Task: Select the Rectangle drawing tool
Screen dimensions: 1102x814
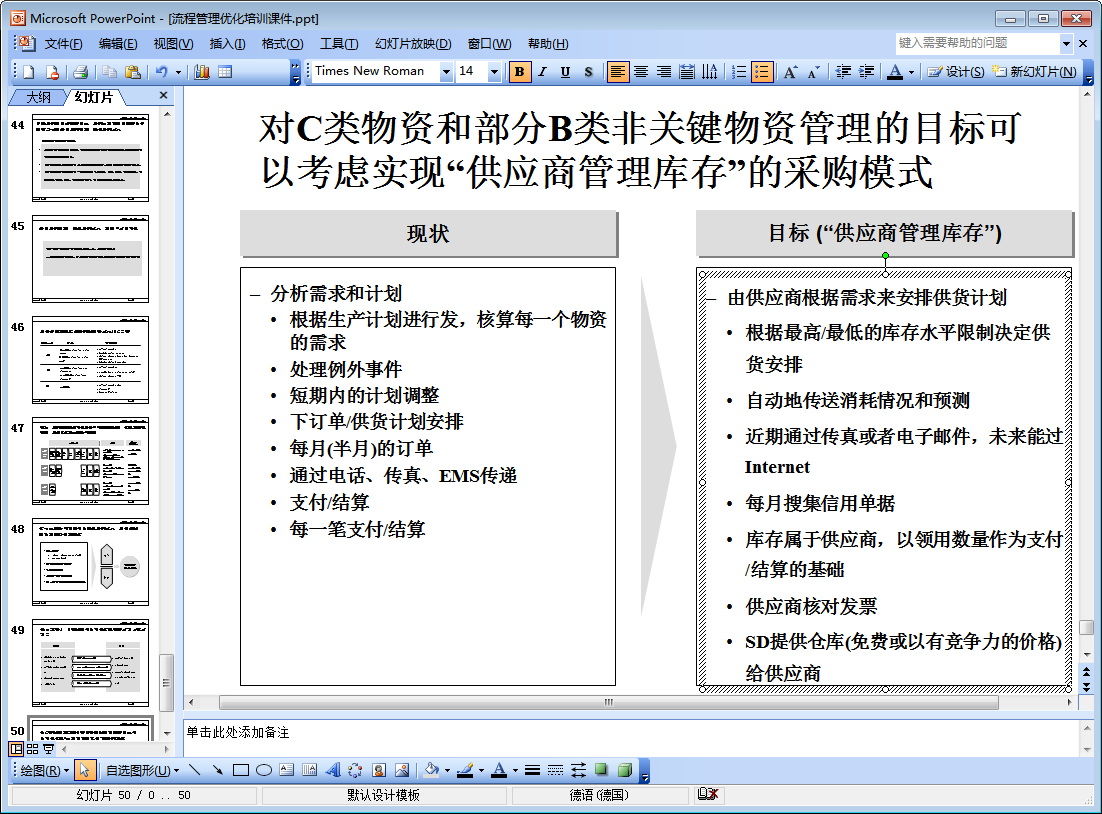Action: (240, 770)
